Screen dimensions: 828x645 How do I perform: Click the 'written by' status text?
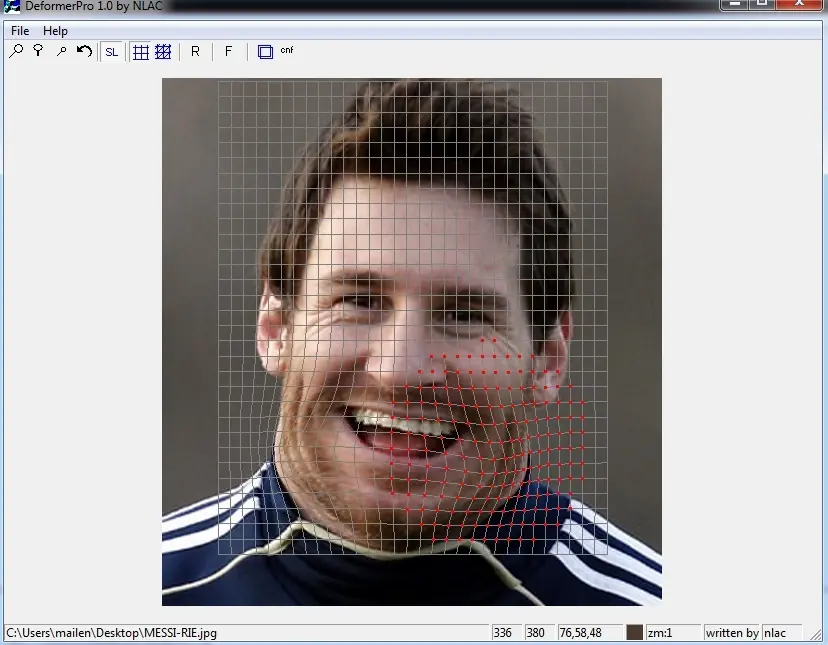tap(732, 632)
